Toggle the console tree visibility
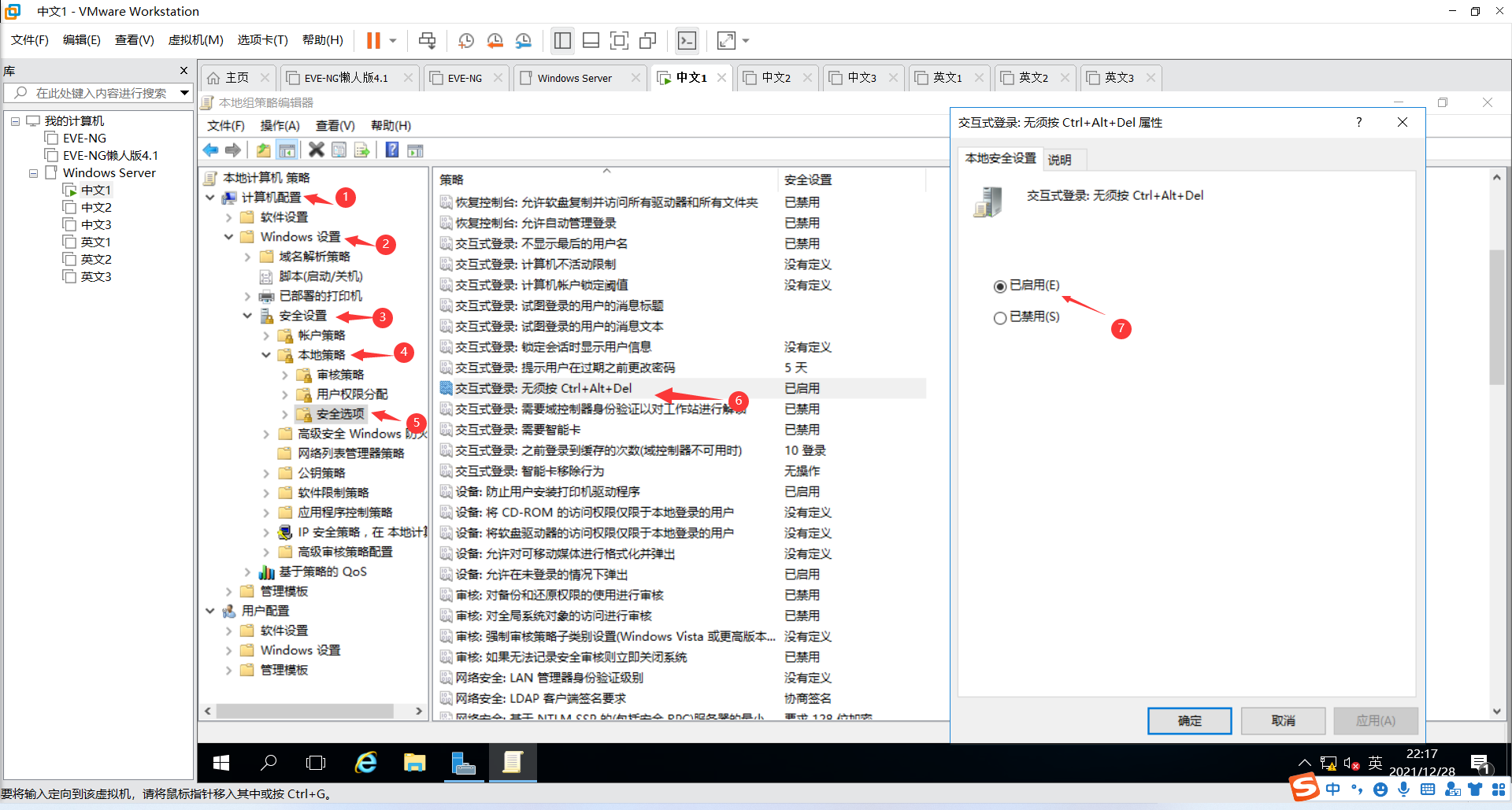This screenshot has width=1512, height=810. (287, 150)
